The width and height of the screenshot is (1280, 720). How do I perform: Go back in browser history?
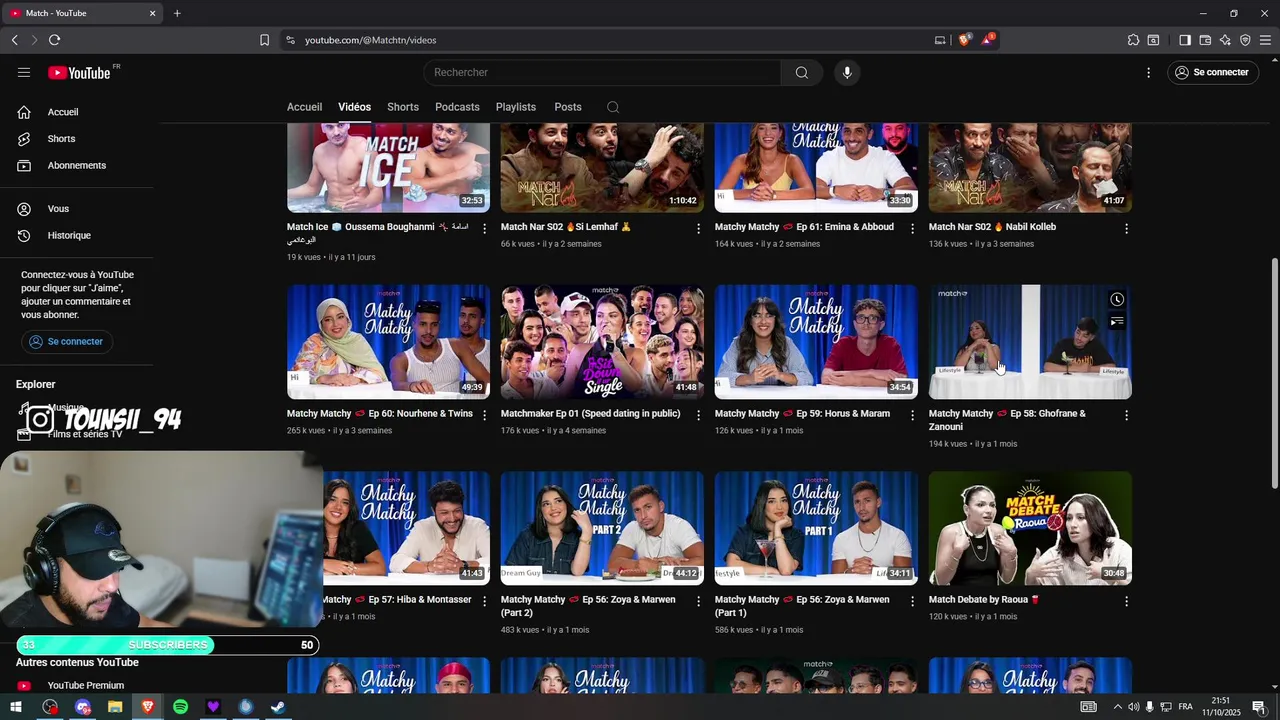(x=14, y=40)
